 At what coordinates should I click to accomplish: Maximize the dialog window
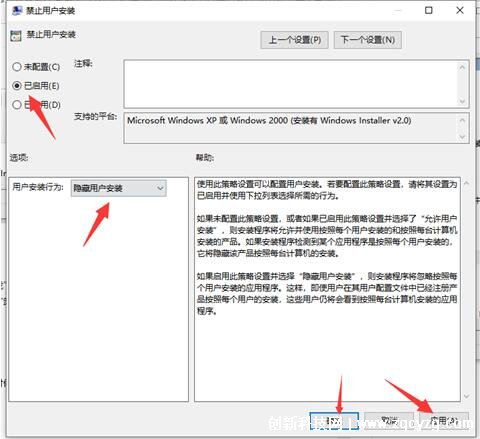(x=429, y=10)
